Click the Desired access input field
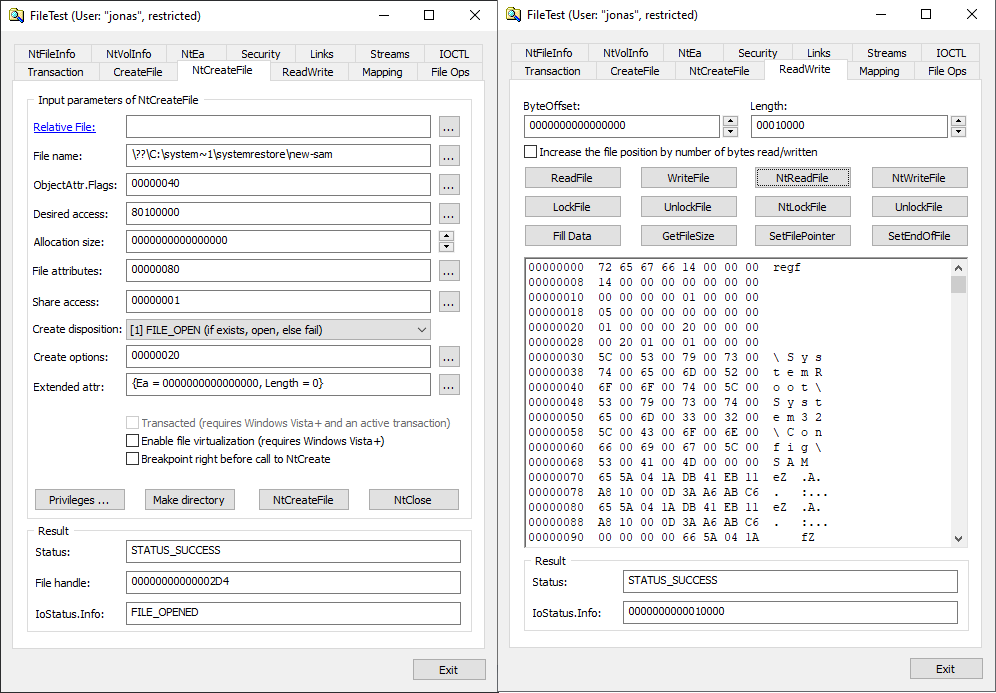The image size is (996, 693). coord(278,213)
